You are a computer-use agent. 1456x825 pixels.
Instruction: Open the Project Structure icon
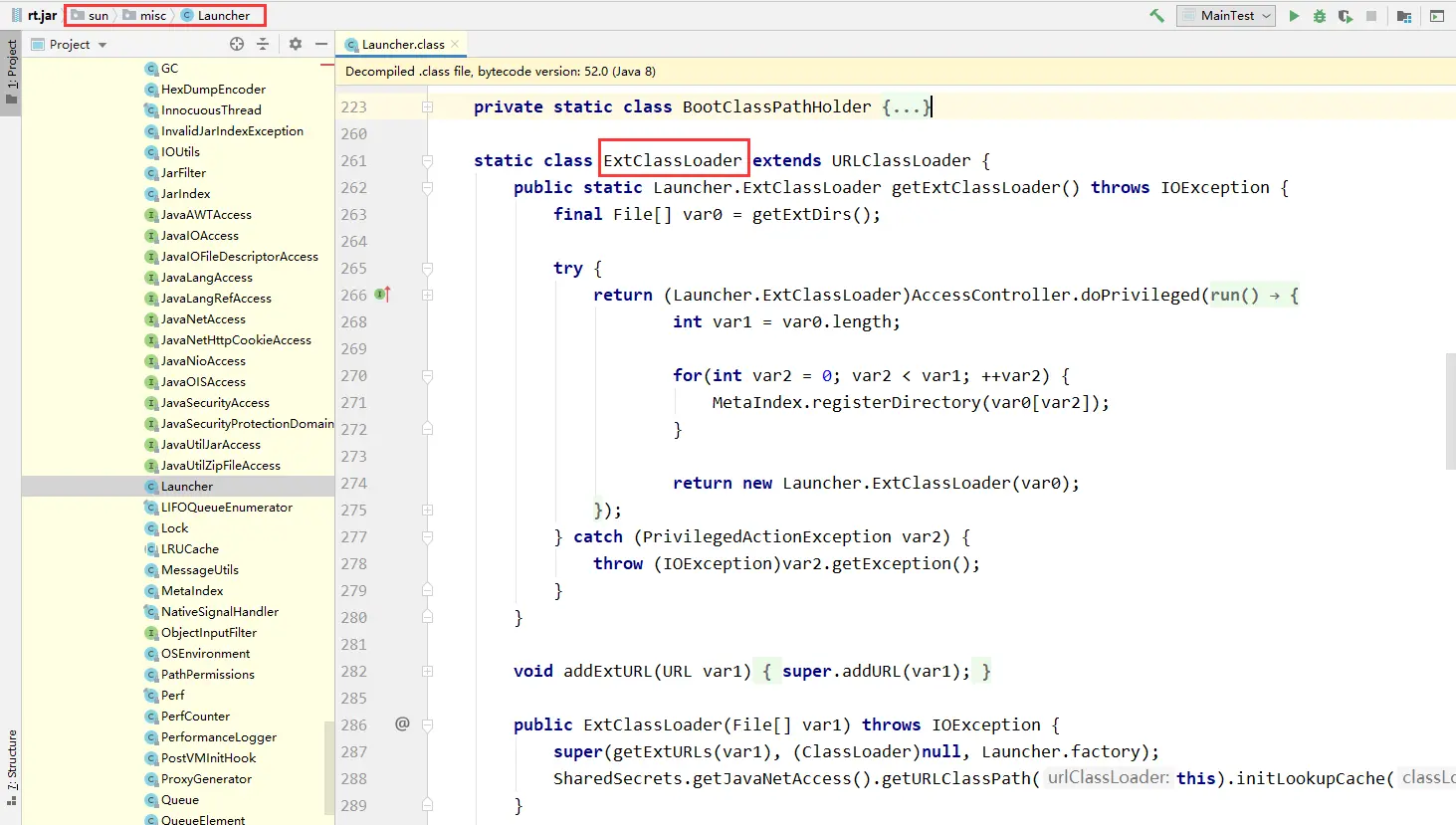pyautogui.click(x=1404, y=16)
